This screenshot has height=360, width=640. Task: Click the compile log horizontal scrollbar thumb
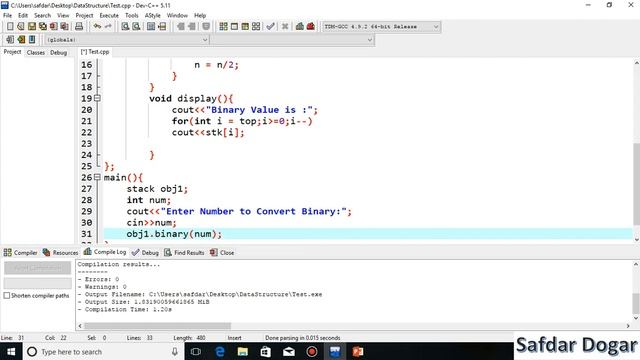click(157, 326)
